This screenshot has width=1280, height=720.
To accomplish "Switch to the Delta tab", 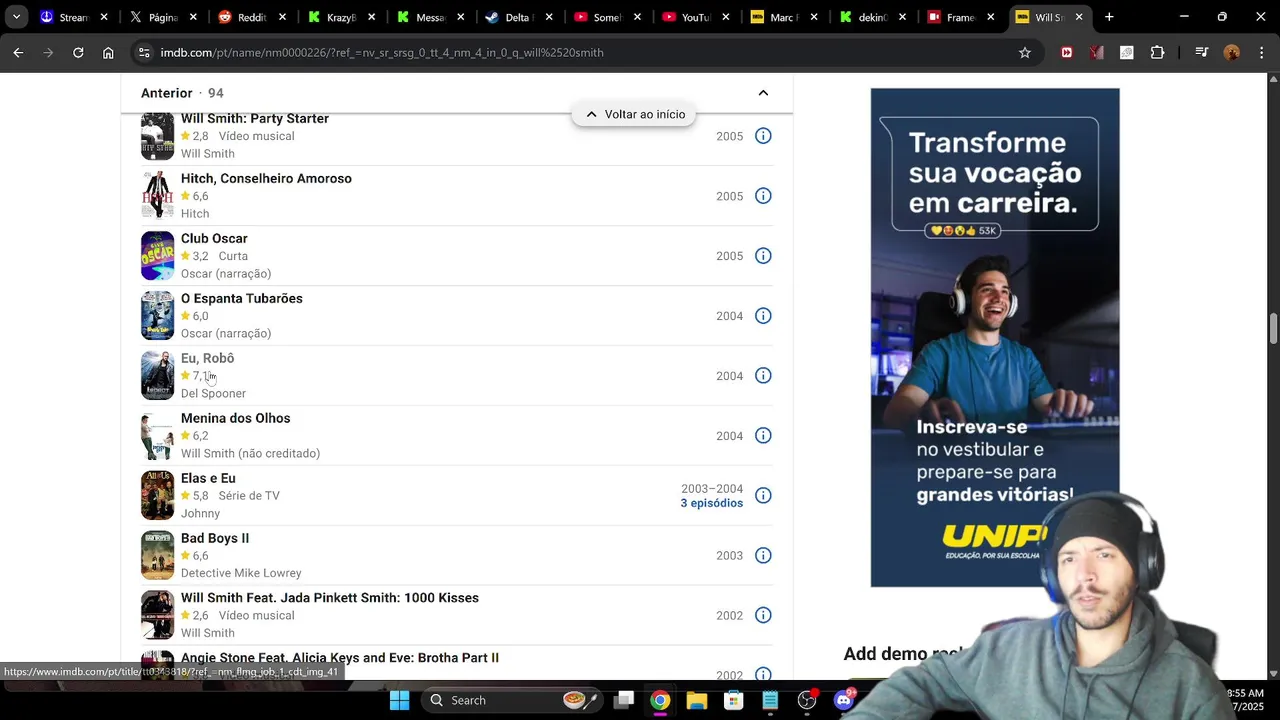I will (x=516, y=17).
